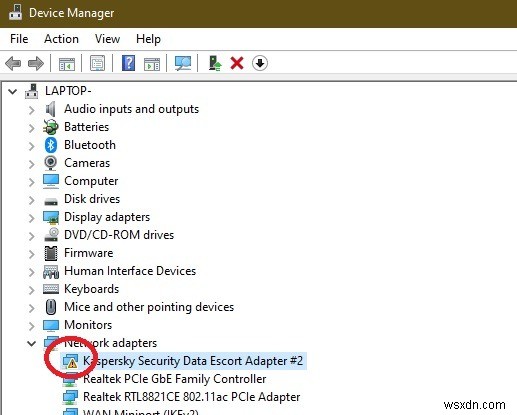Image resolution: width=517 pixels, height=415 pixels.
Task: Click the red X Uninstall device icon
Action: 237,63
